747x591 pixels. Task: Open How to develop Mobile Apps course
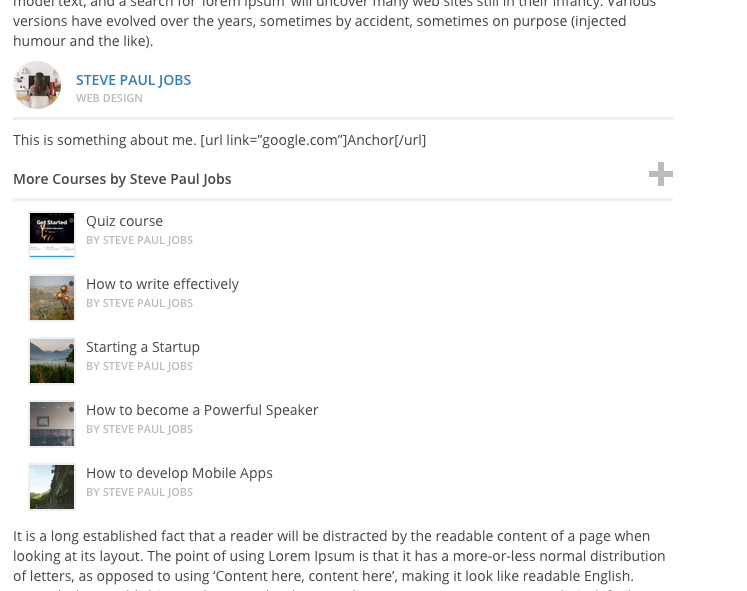pyautogui.click(x=179, y=473)
